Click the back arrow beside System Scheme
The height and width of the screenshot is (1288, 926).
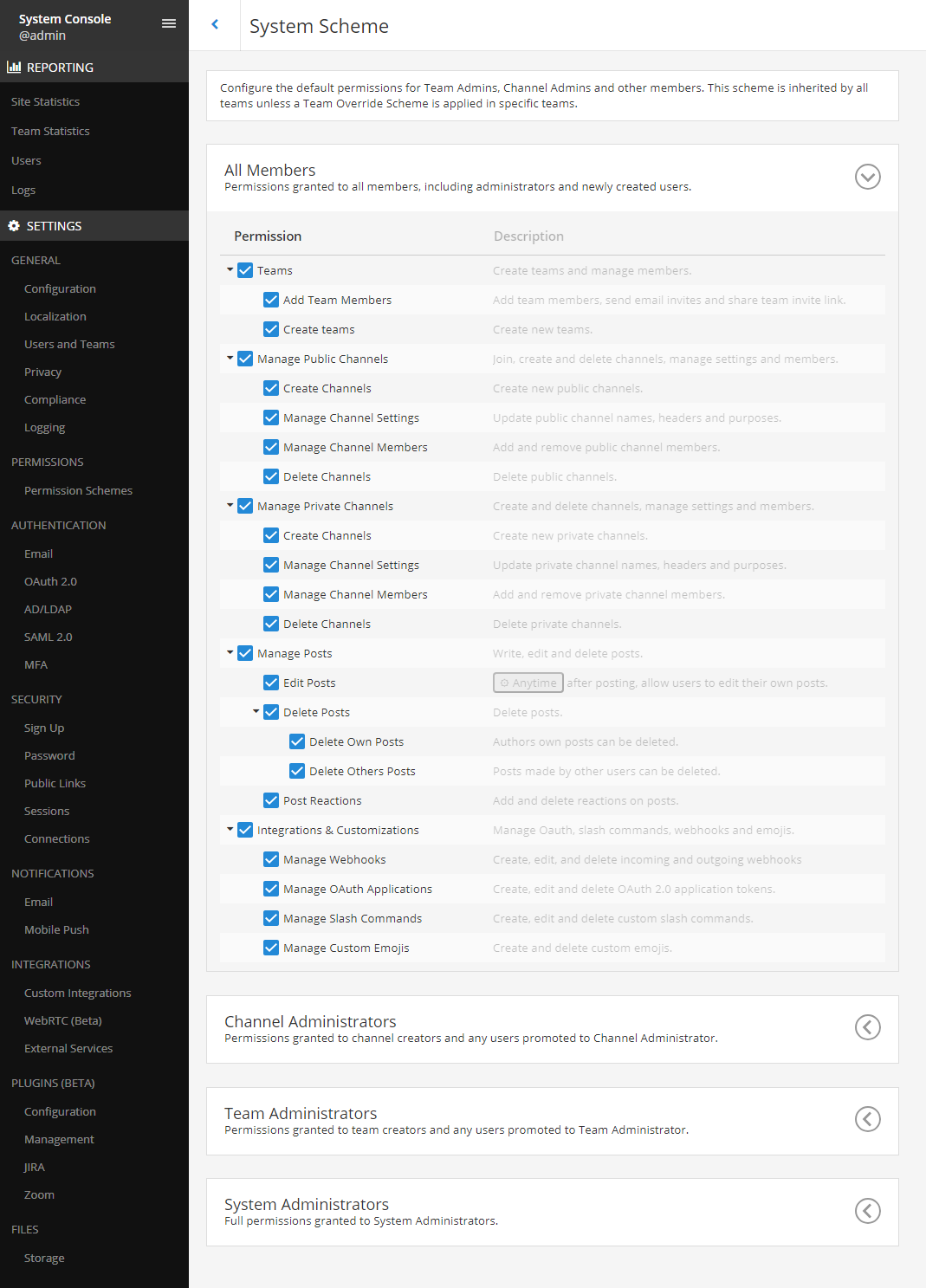pyautogui.click(x=215, y=24)
